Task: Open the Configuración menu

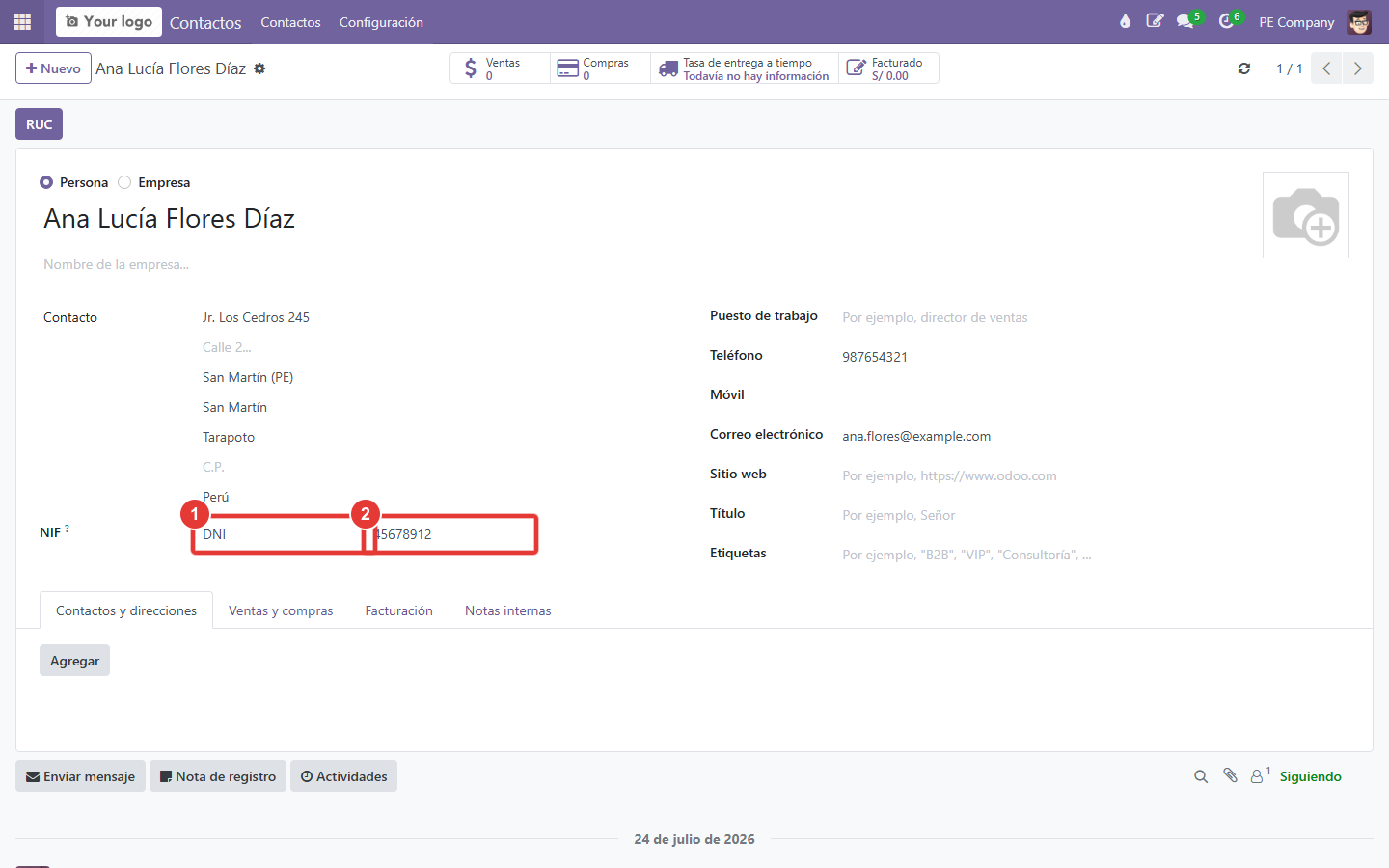Action: [381, 22]
